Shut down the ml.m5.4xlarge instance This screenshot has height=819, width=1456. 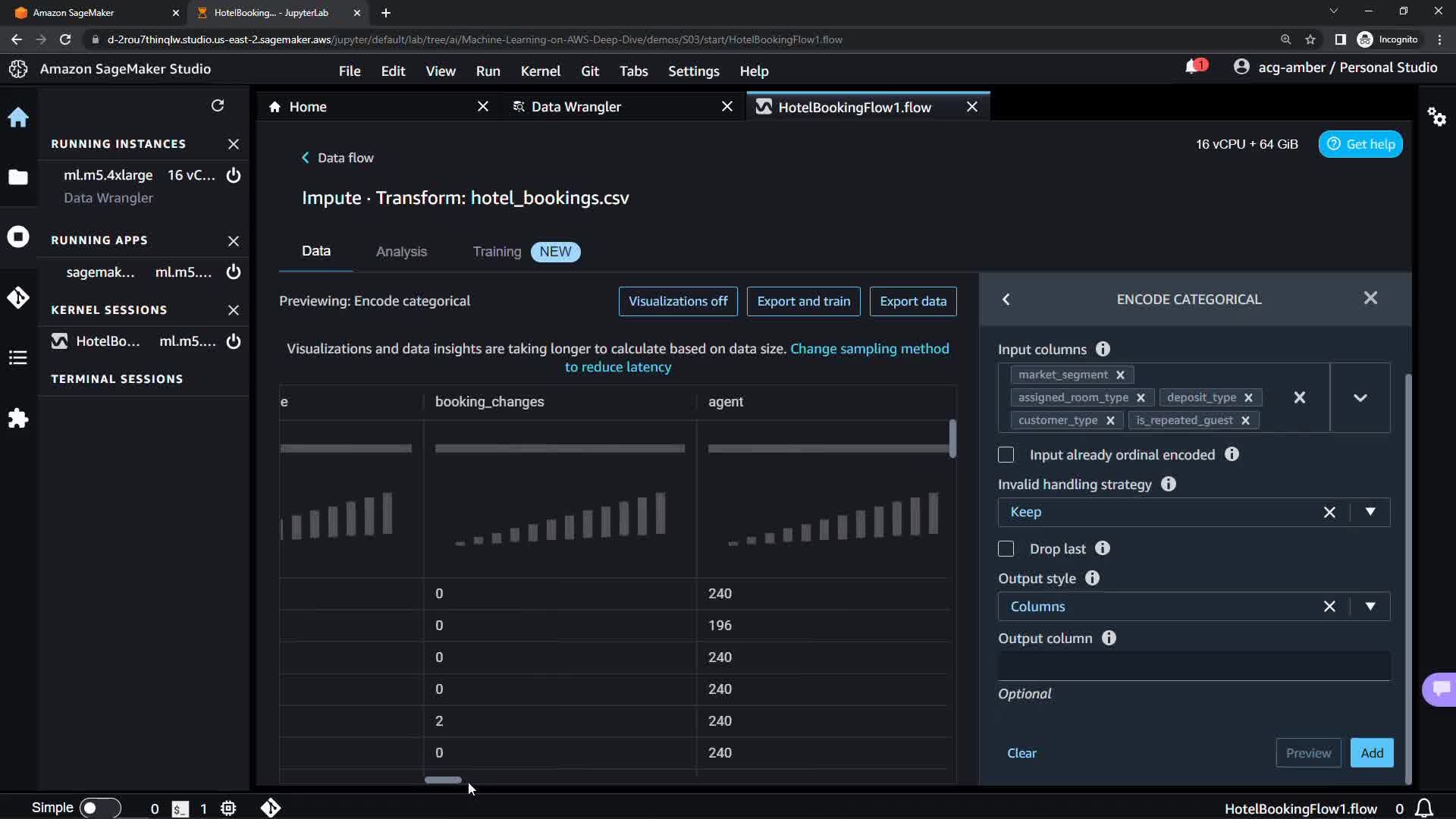234,175
